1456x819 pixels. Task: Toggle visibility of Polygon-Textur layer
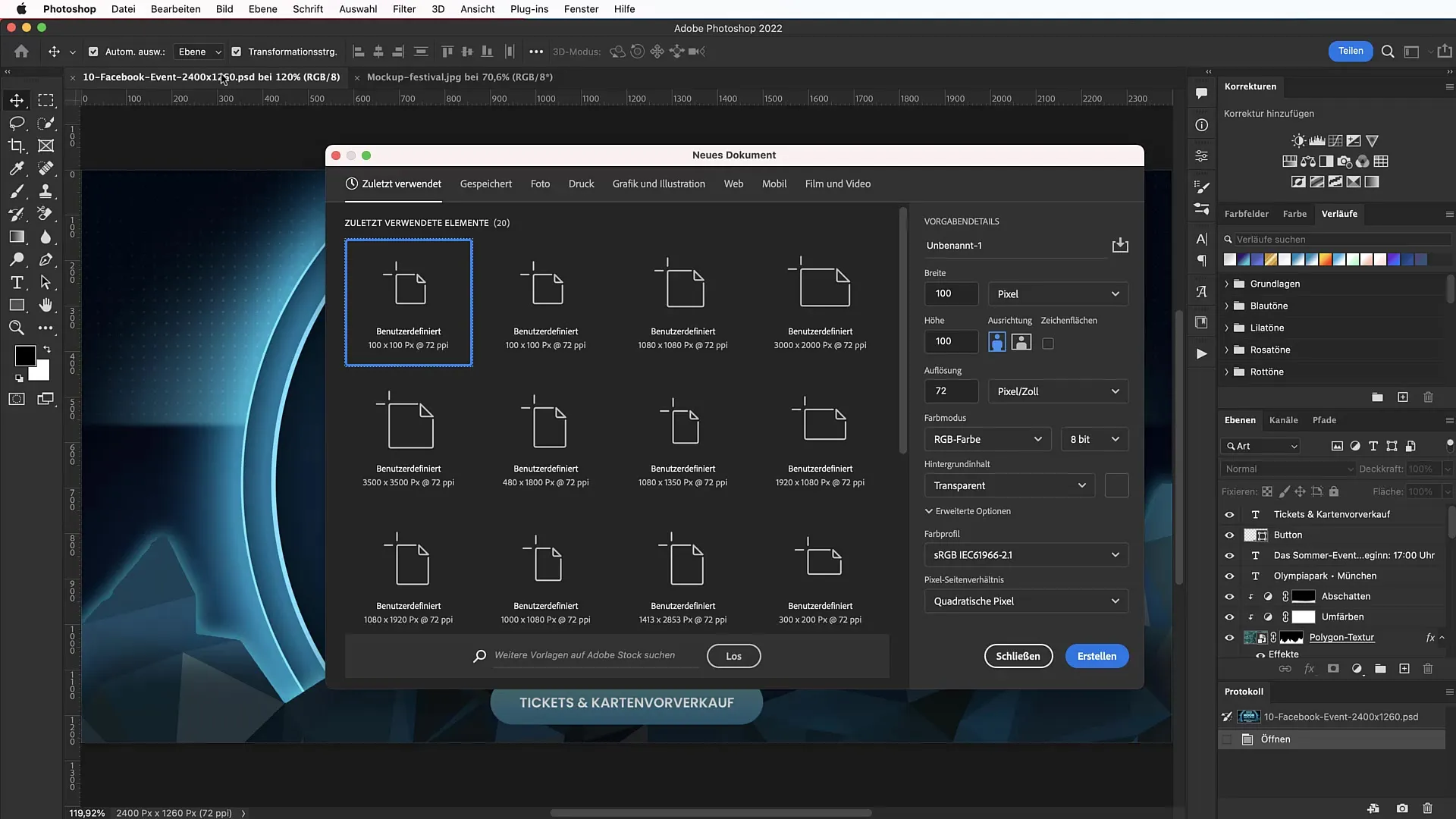[x=1228, y=637]
